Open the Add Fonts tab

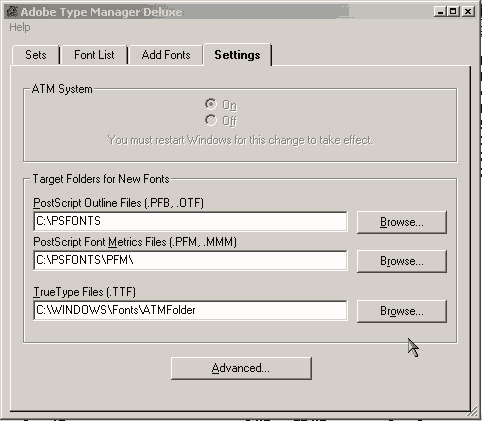tap(166, 55)
